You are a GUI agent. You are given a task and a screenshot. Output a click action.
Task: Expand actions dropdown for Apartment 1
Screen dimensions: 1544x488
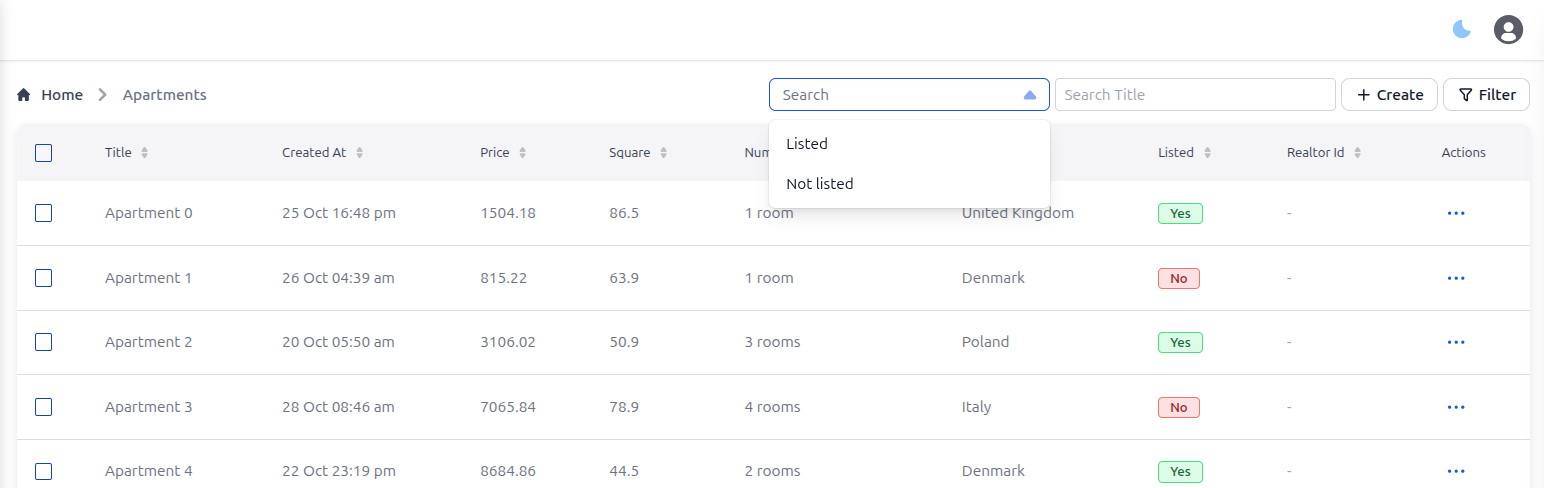1456,278
